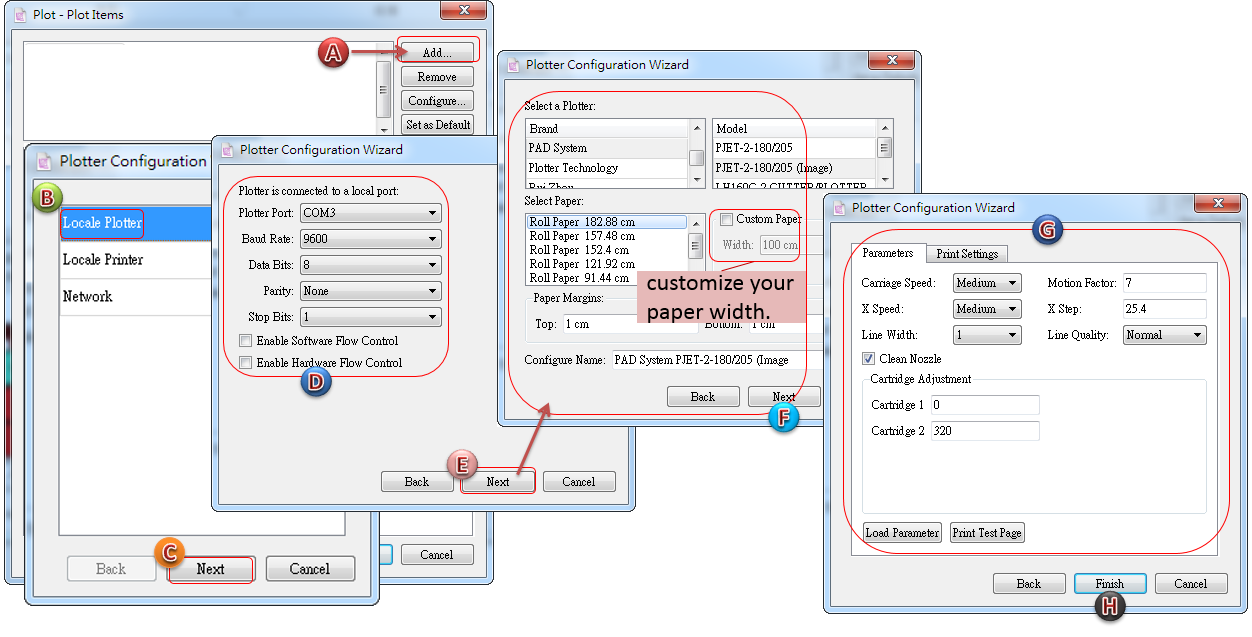
Task: Click the Set as Default button
Action: pos(437,125)
